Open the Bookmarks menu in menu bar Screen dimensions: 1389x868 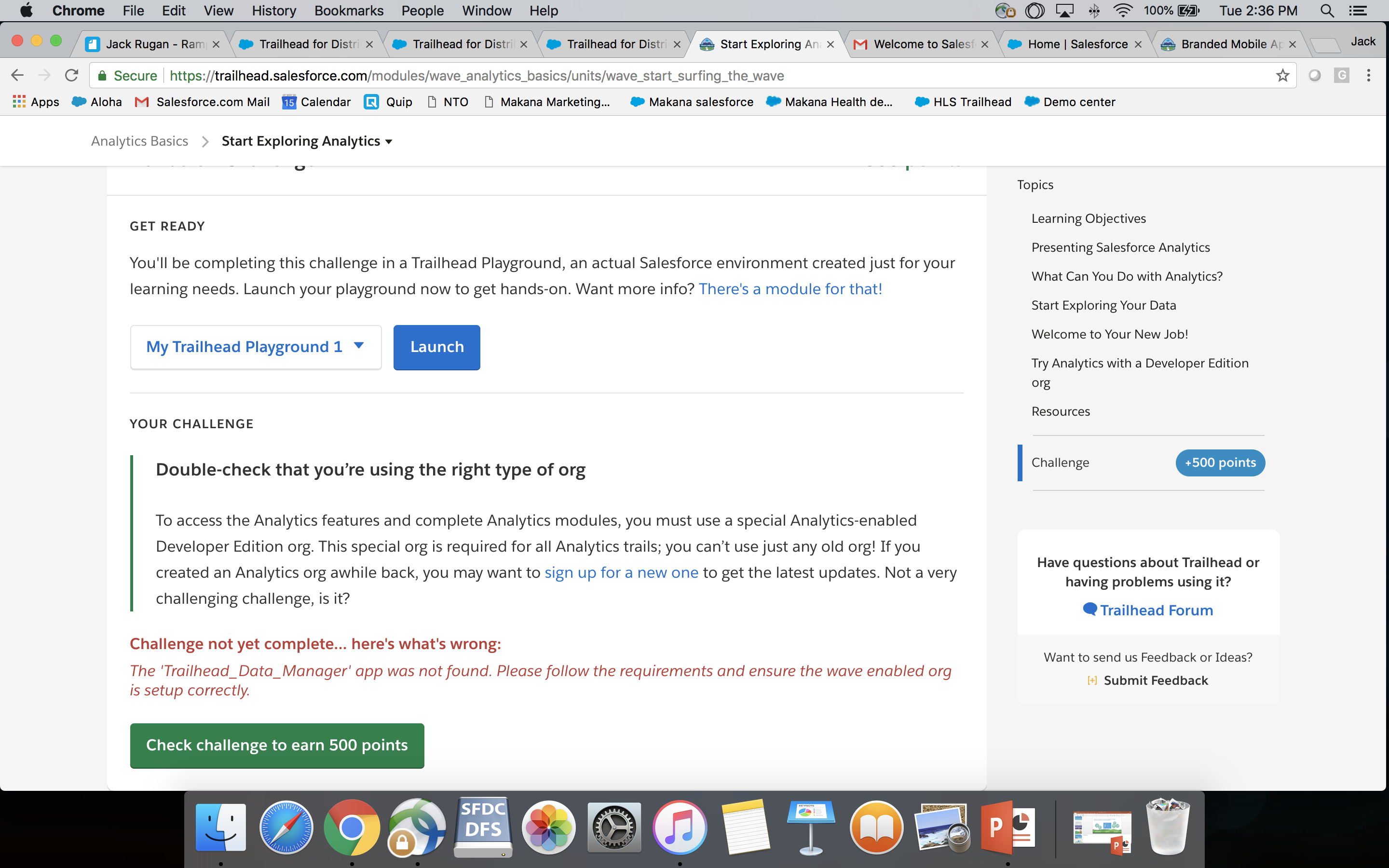[348, 11]
